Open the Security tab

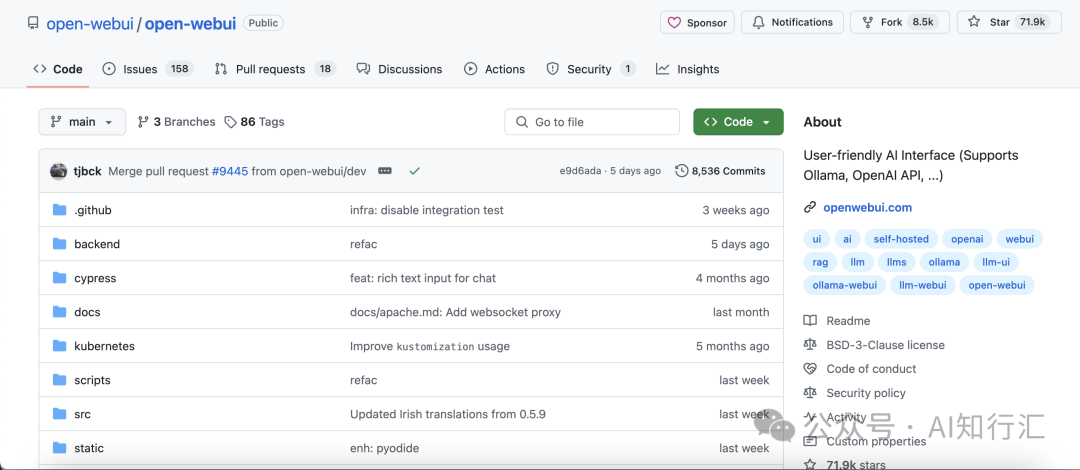591,69
